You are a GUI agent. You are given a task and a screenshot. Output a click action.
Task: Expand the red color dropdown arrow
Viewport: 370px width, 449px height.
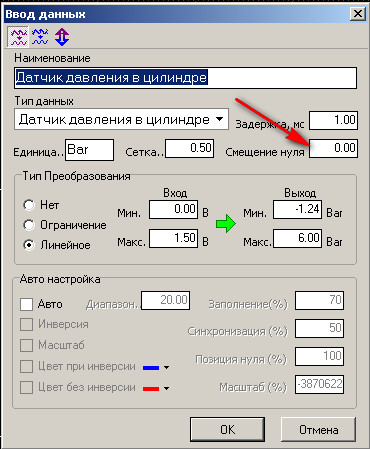pos(166,389)
